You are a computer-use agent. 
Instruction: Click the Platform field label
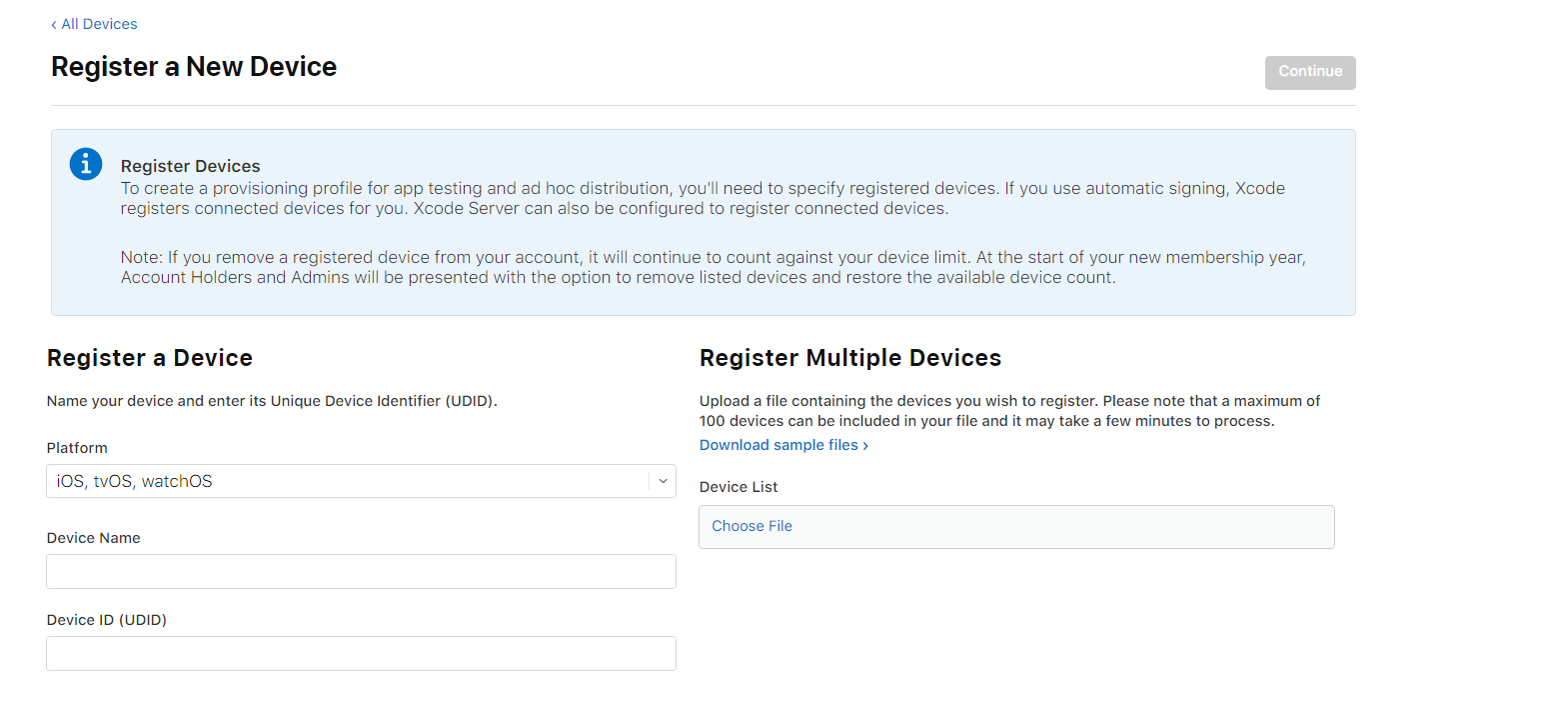(77, 448)
